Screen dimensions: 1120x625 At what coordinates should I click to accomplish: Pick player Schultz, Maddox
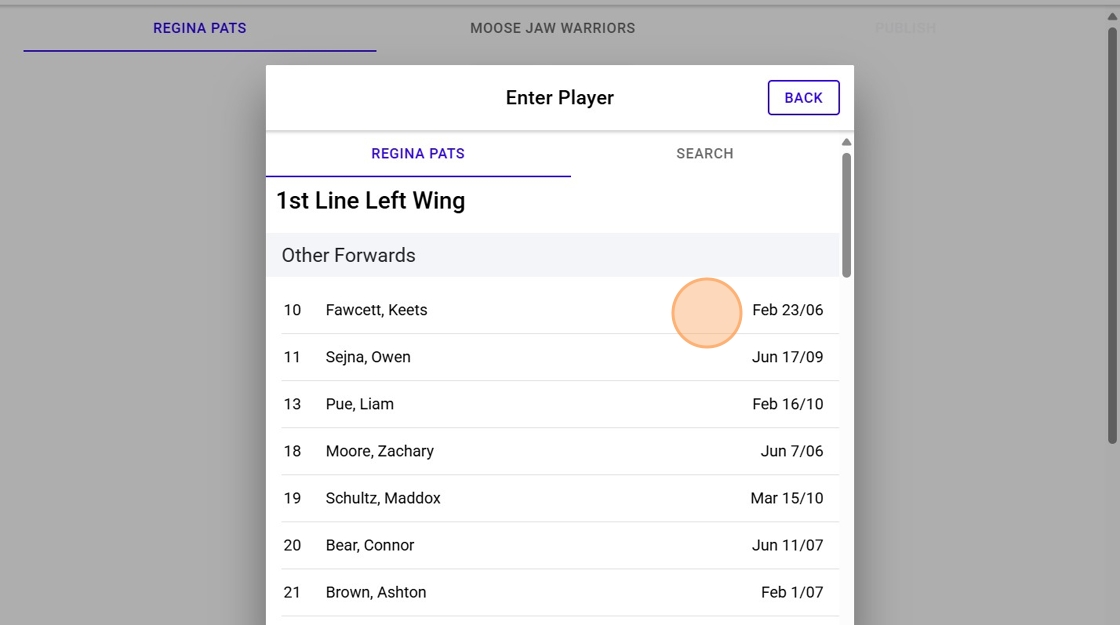[383, 498]
